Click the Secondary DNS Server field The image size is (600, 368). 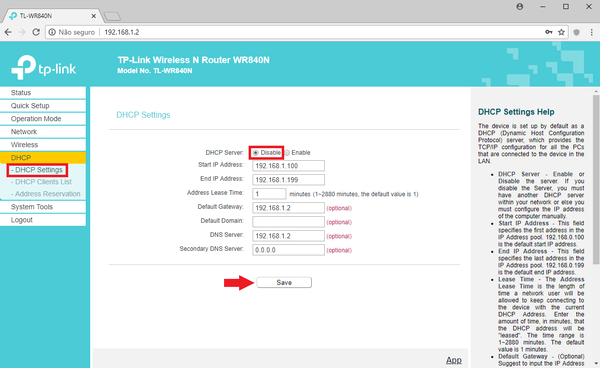(x=289, y=250)
